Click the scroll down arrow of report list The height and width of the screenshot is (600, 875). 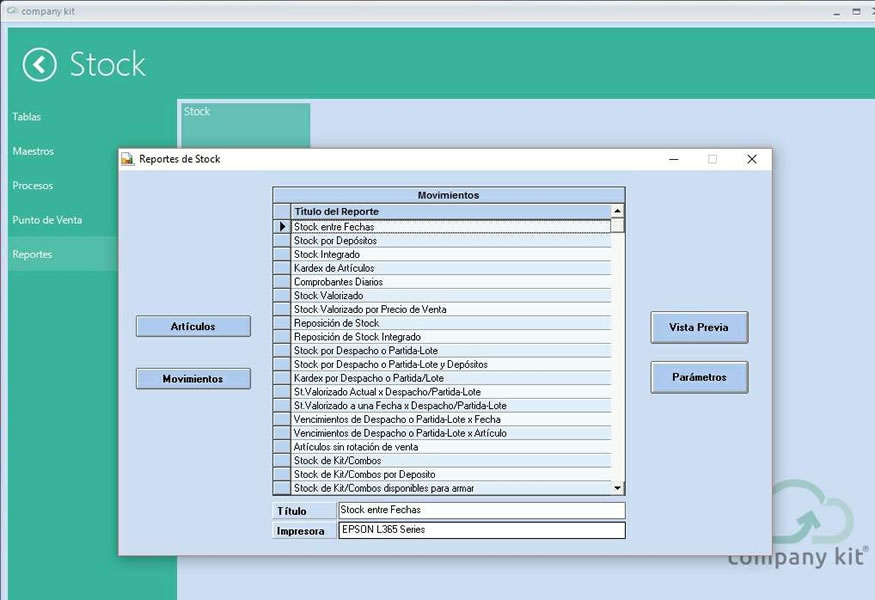pyautogui.click(x=617, y=488)
